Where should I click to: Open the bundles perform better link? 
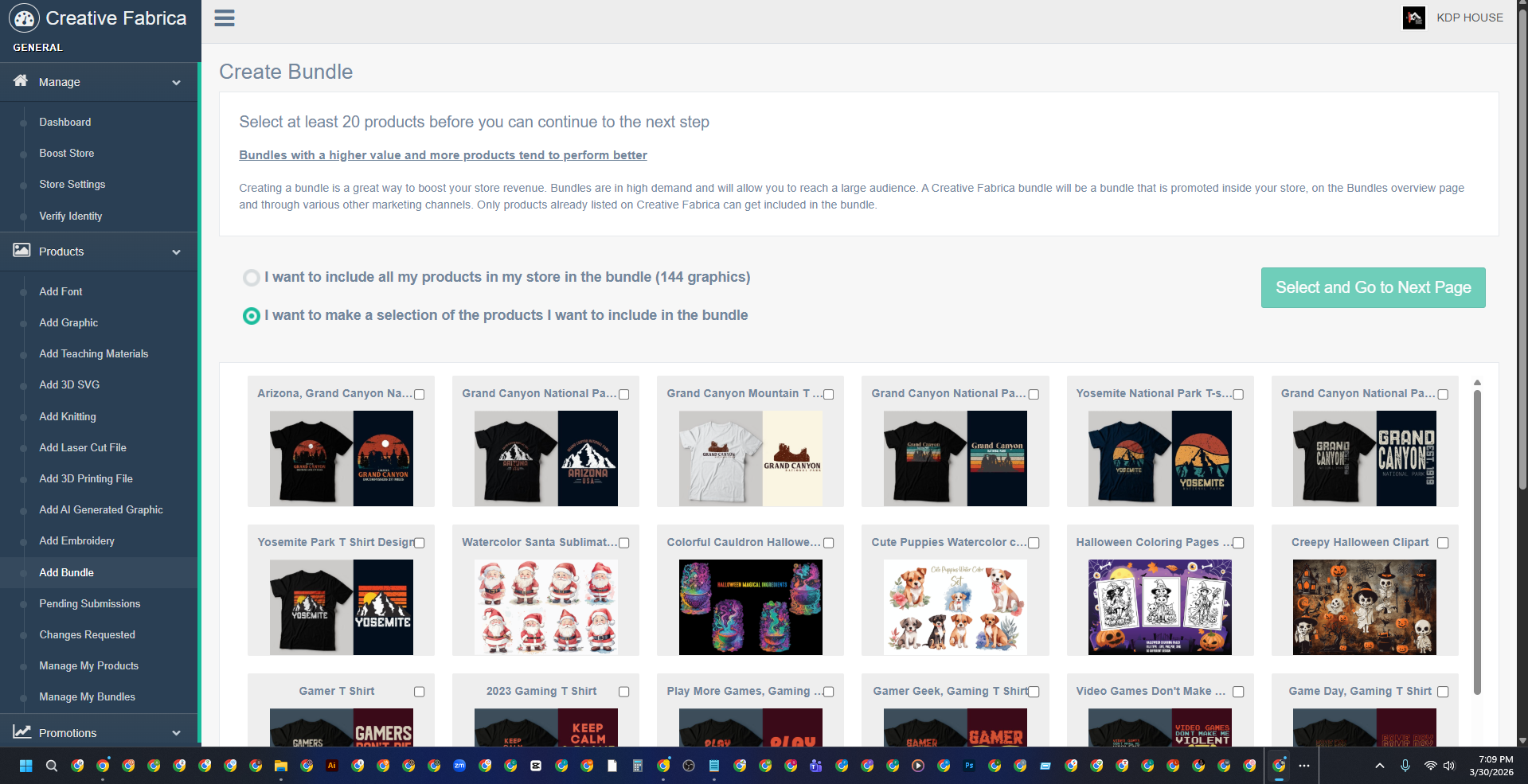click(443, 155)
